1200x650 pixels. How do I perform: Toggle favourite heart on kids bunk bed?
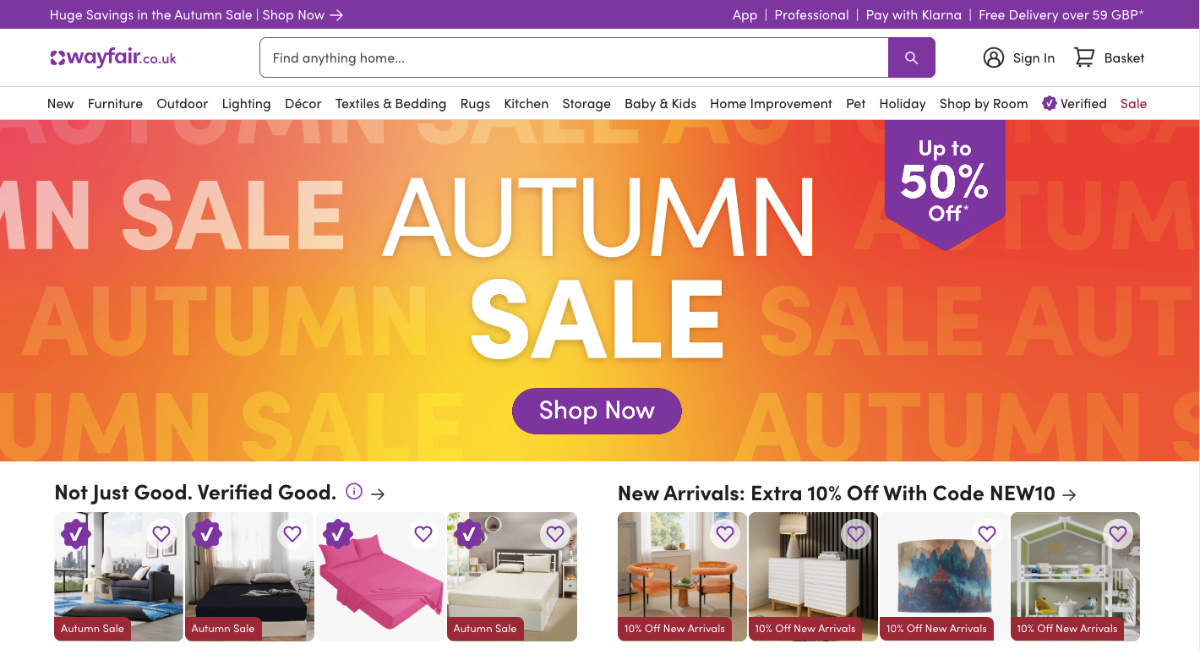pyautogui.click(x=1118, y=534)
